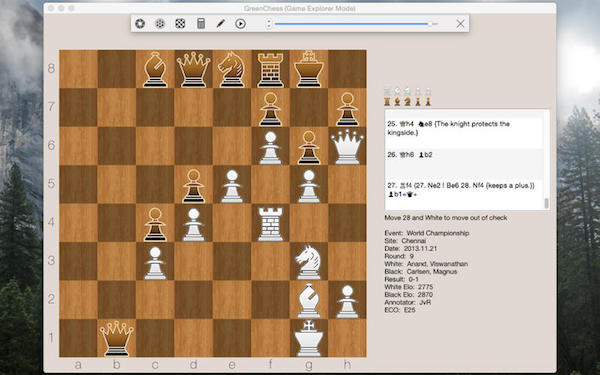Select the white queen on h6
600x375 pixels.
[x=347, y=147]
